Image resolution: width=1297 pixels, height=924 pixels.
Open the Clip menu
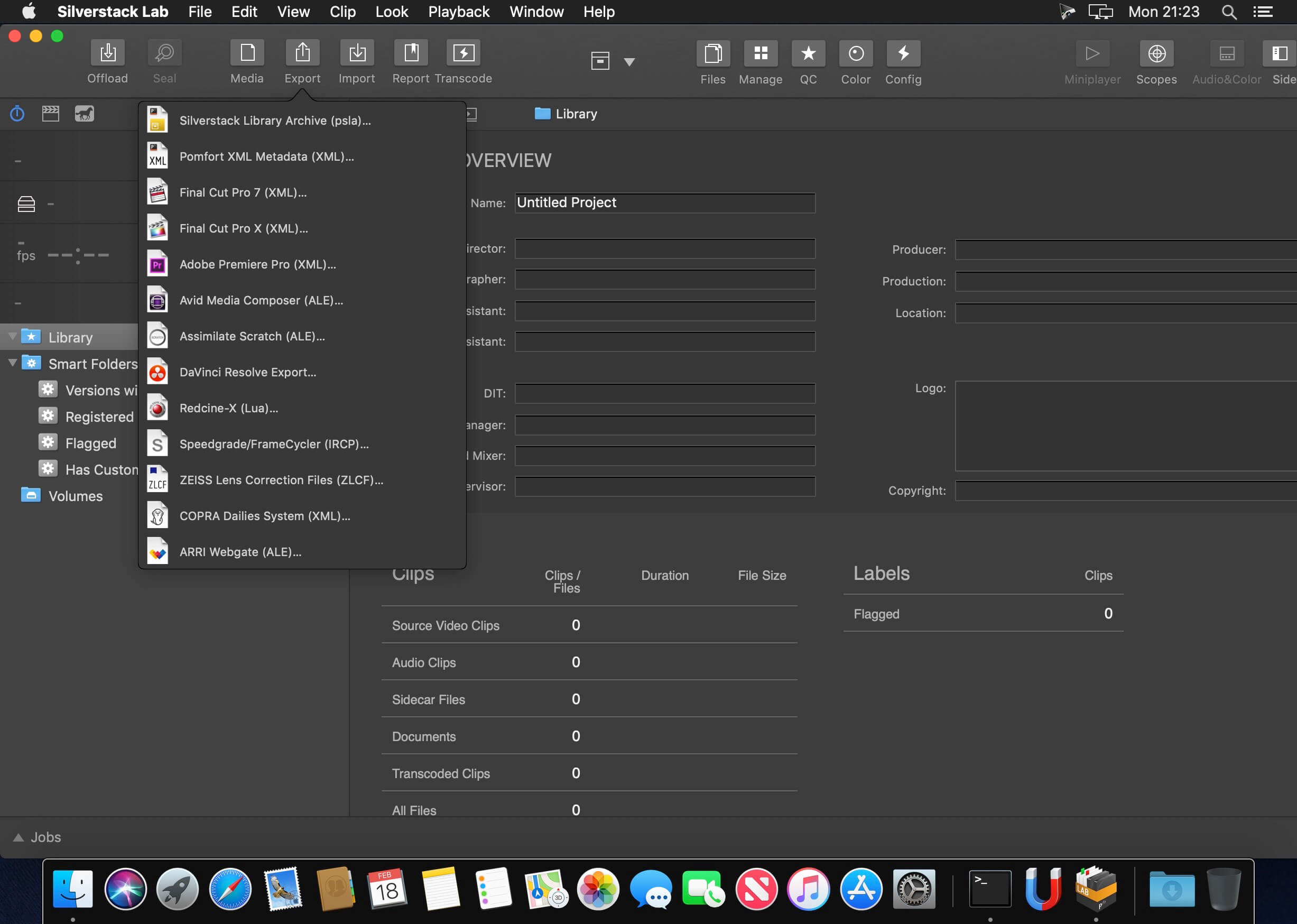click(342, 12)
